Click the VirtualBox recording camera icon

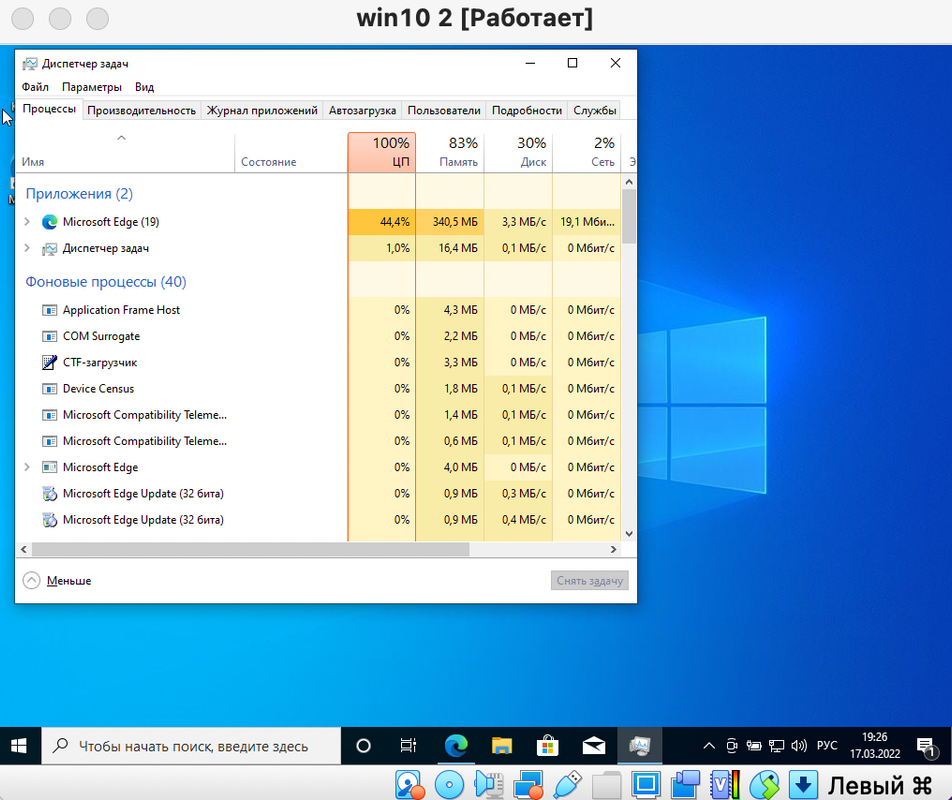685,785
